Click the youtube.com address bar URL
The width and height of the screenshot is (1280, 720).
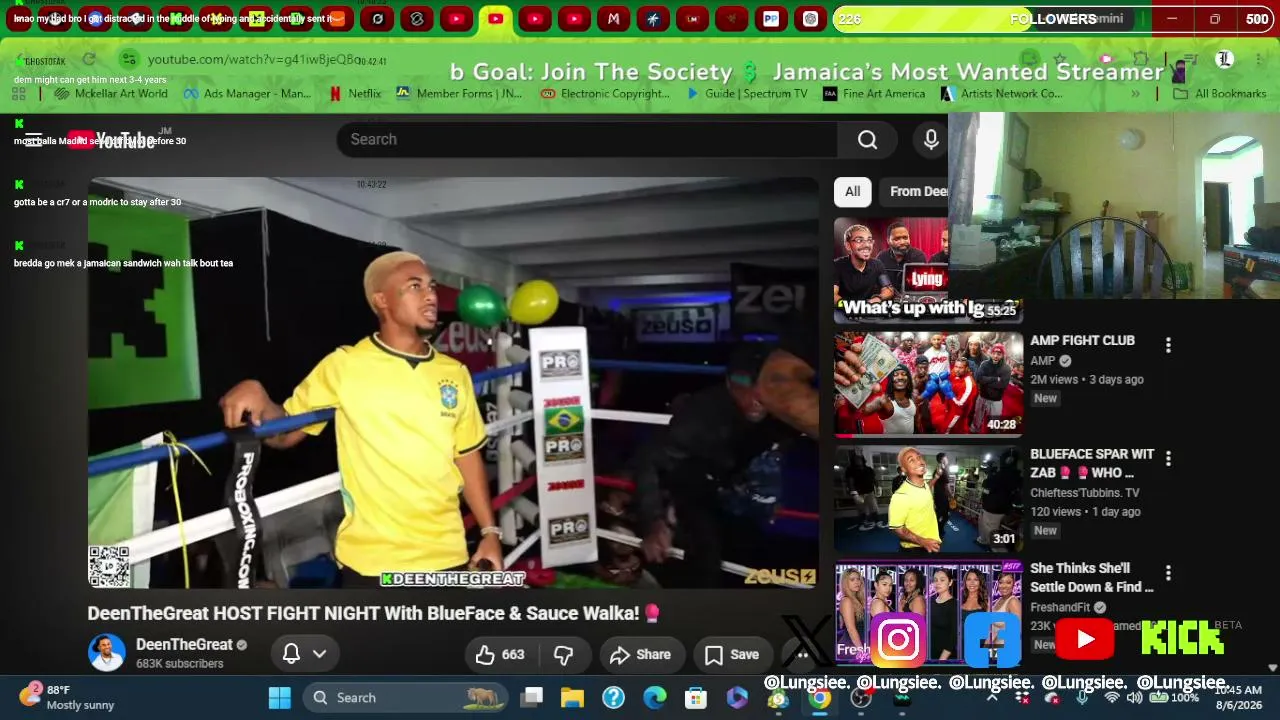click(252, 60)
